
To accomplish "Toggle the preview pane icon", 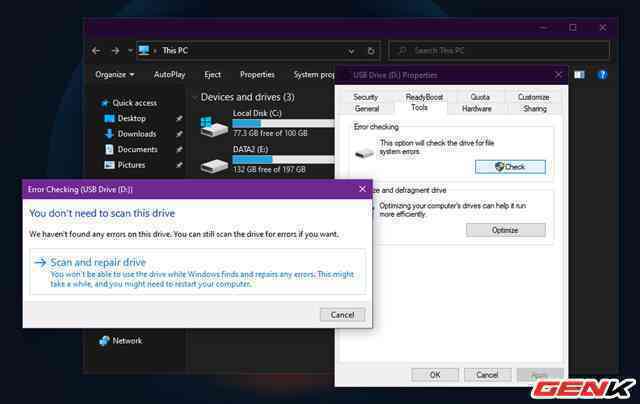I will (579, 75).
